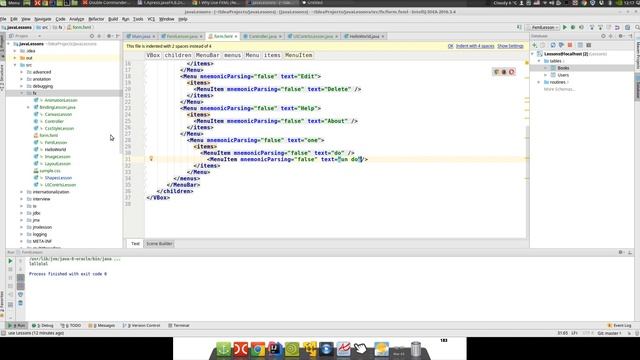Select VBox breadcrumb

point(153,55)
